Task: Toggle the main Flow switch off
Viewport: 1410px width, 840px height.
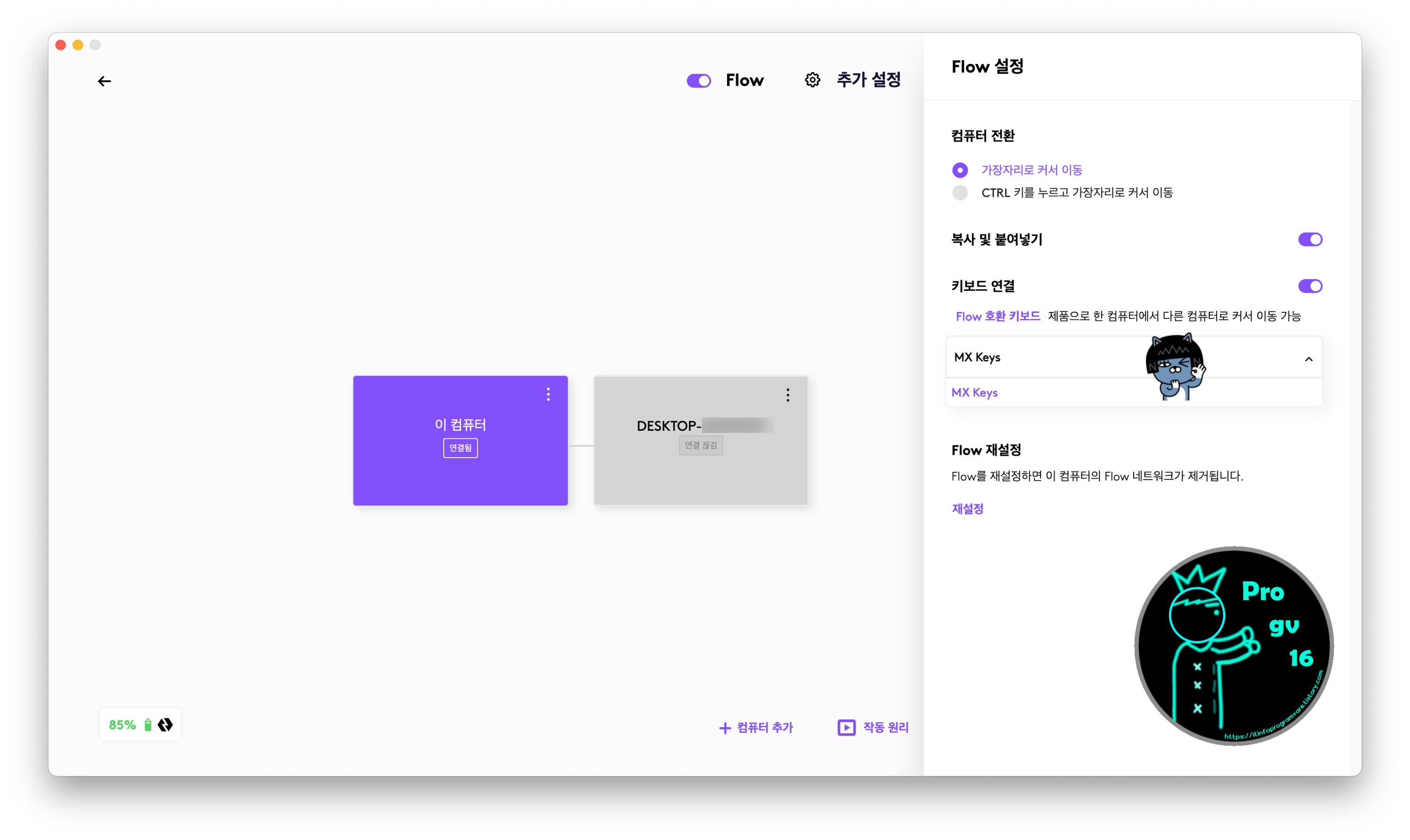Action: [698, 80]
